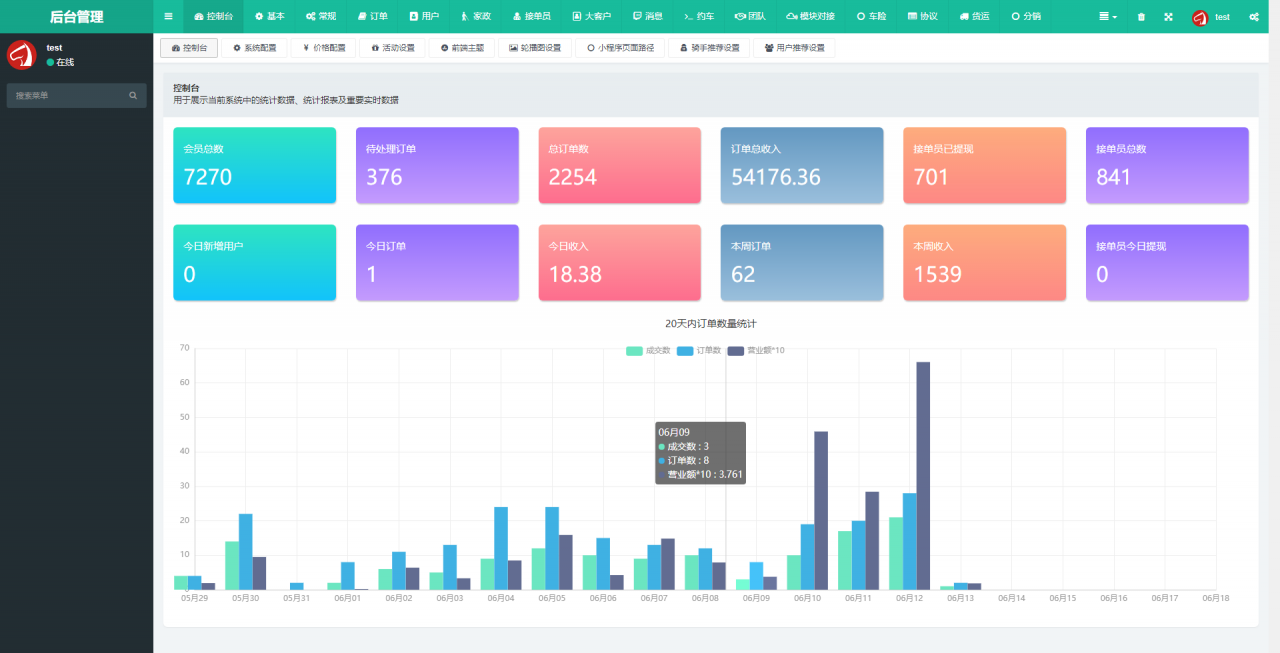
Task: Toggle the 成交数 series in the chart legend
Action: pyautogui.click(x=648, y=351)
